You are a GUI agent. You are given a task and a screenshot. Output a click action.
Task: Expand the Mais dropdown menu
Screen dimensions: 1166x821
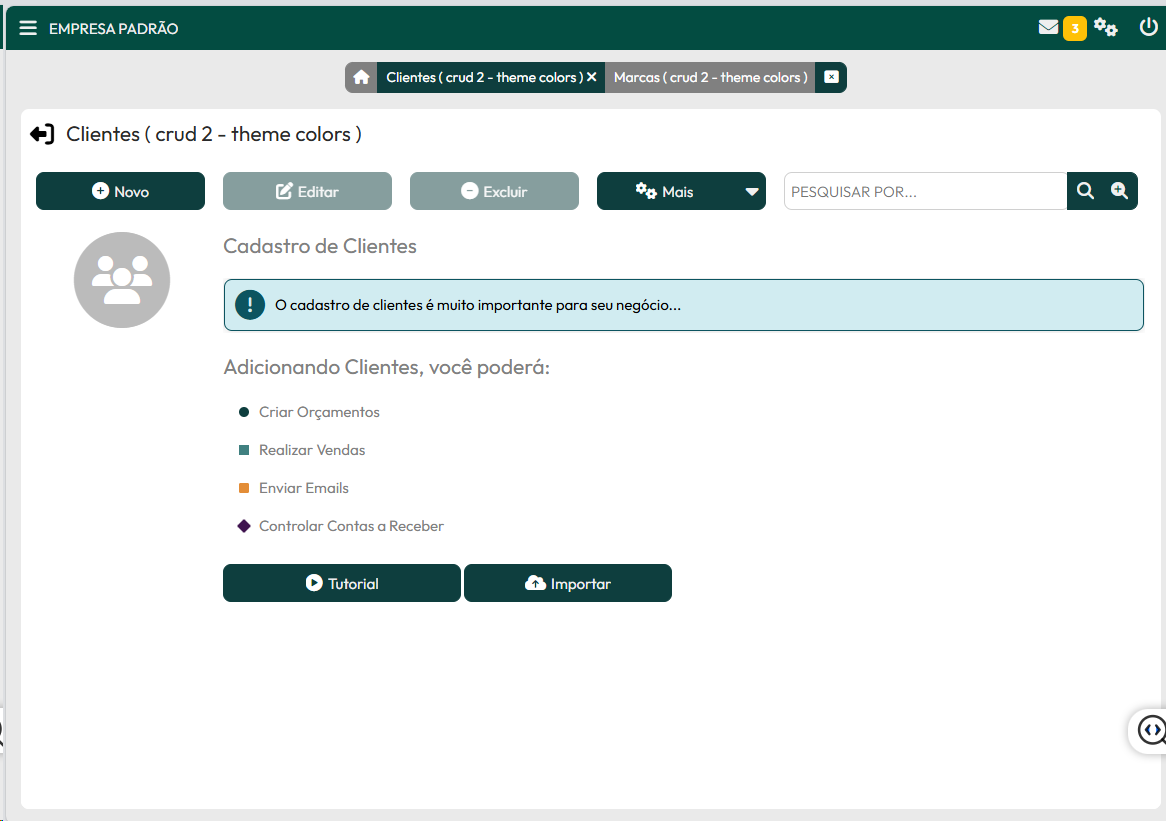click(x=665, y=192)
